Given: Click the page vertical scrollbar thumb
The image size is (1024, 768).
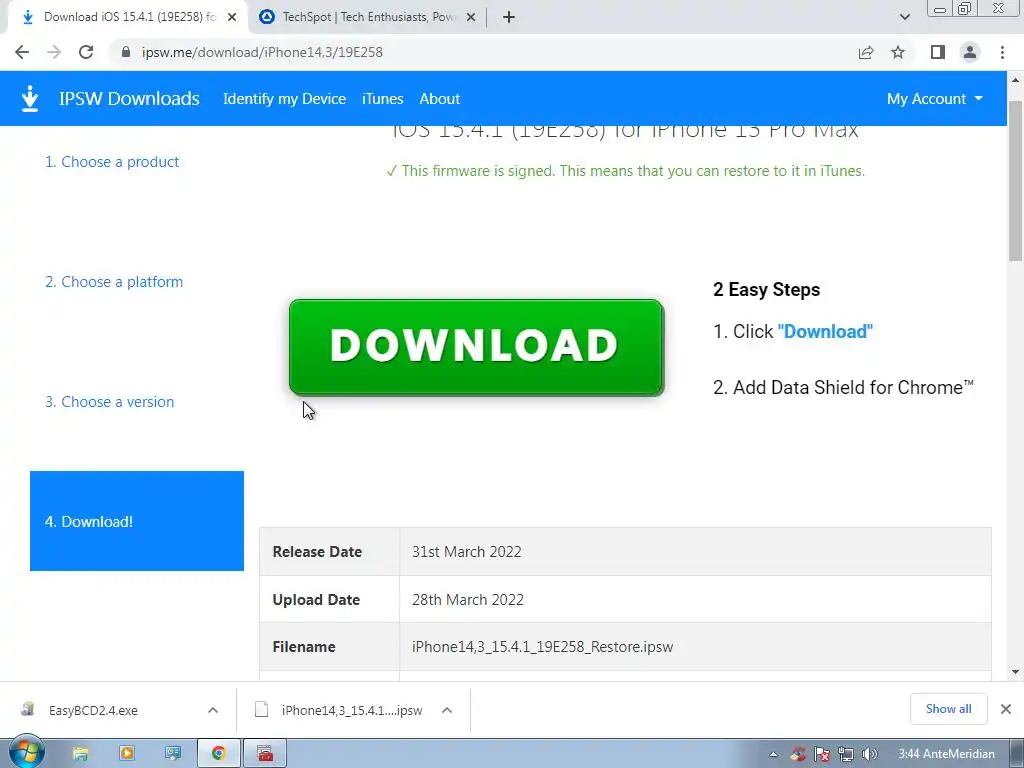Looking at the screenshot, I should pyautogui.click(x=1015, y=181).
